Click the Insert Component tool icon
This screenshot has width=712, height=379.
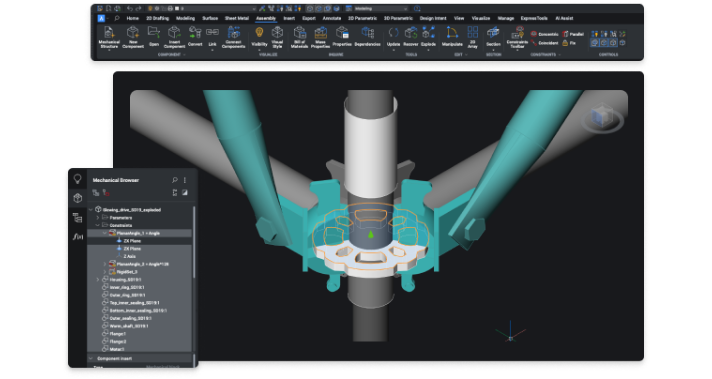point(174,33)
